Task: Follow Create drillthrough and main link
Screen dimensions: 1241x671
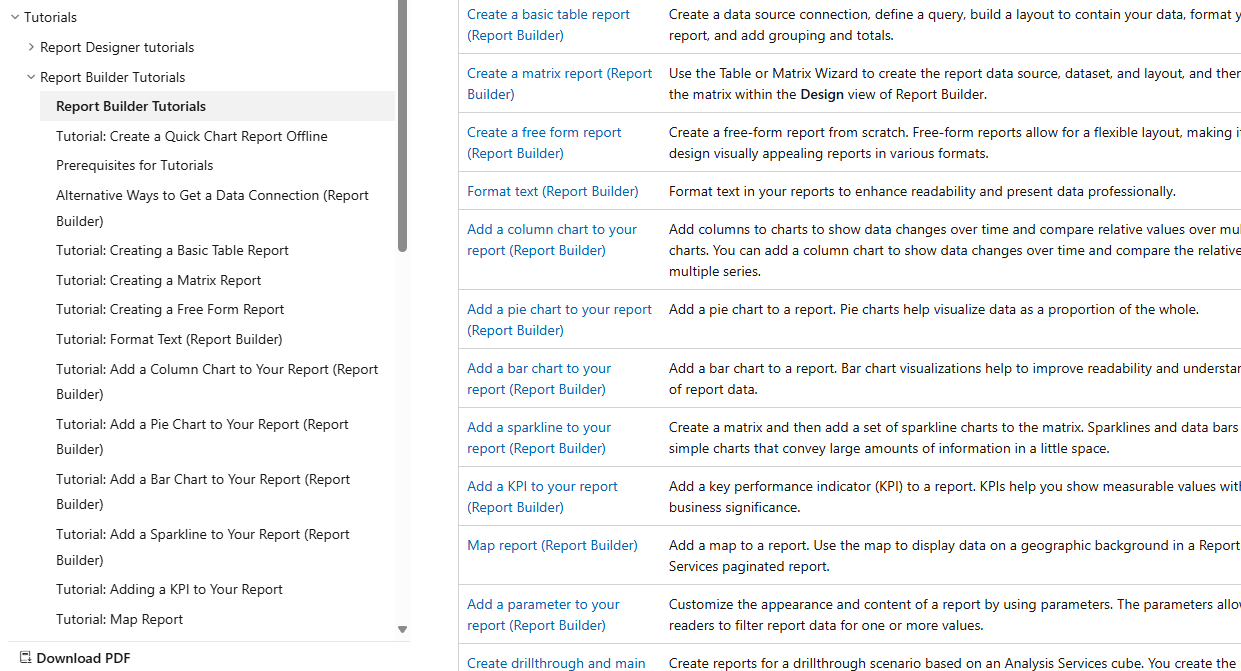Action: [556, 663]
